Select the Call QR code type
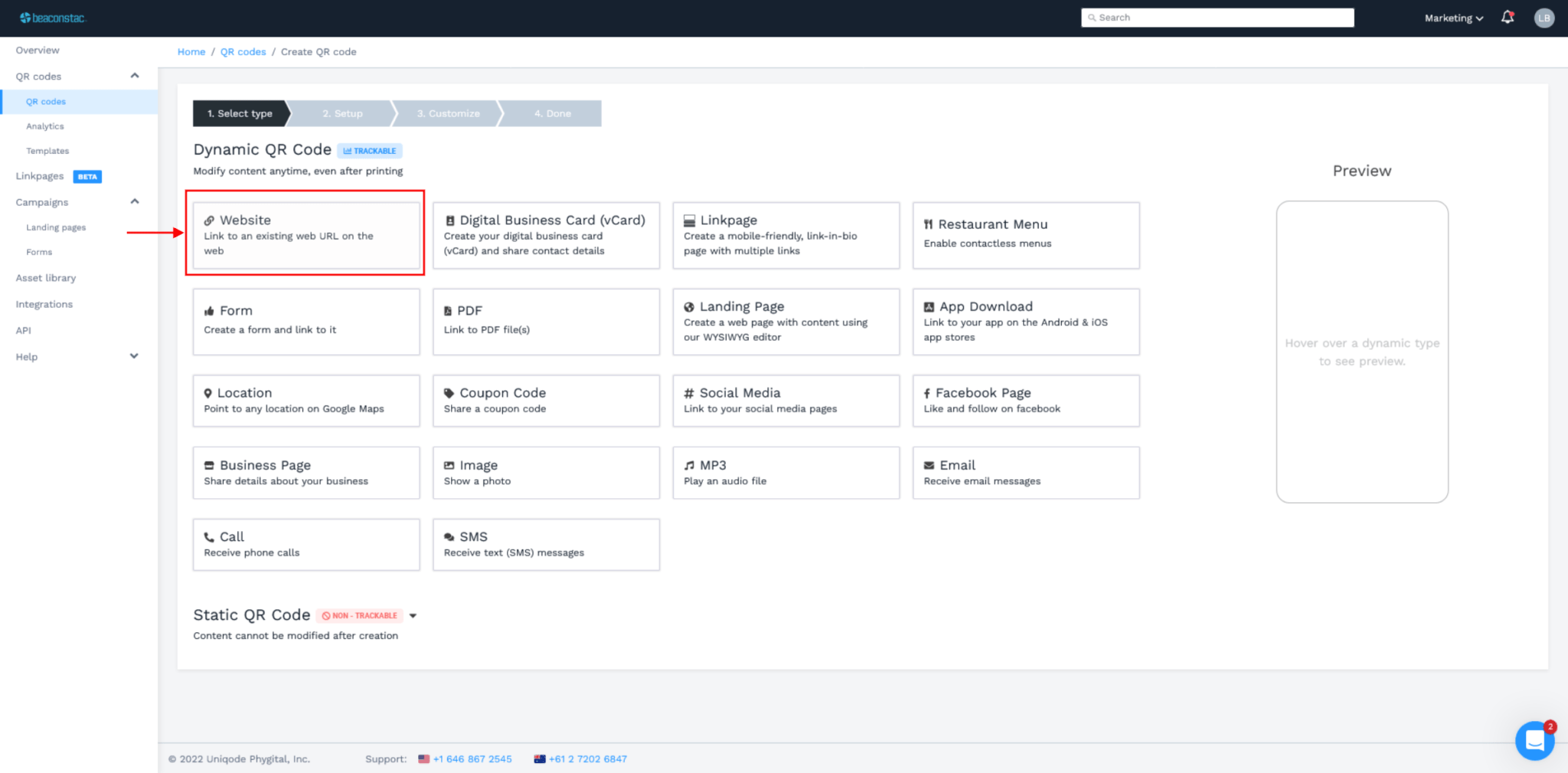This screenshot has width=1568, height=773. (305, 544)
